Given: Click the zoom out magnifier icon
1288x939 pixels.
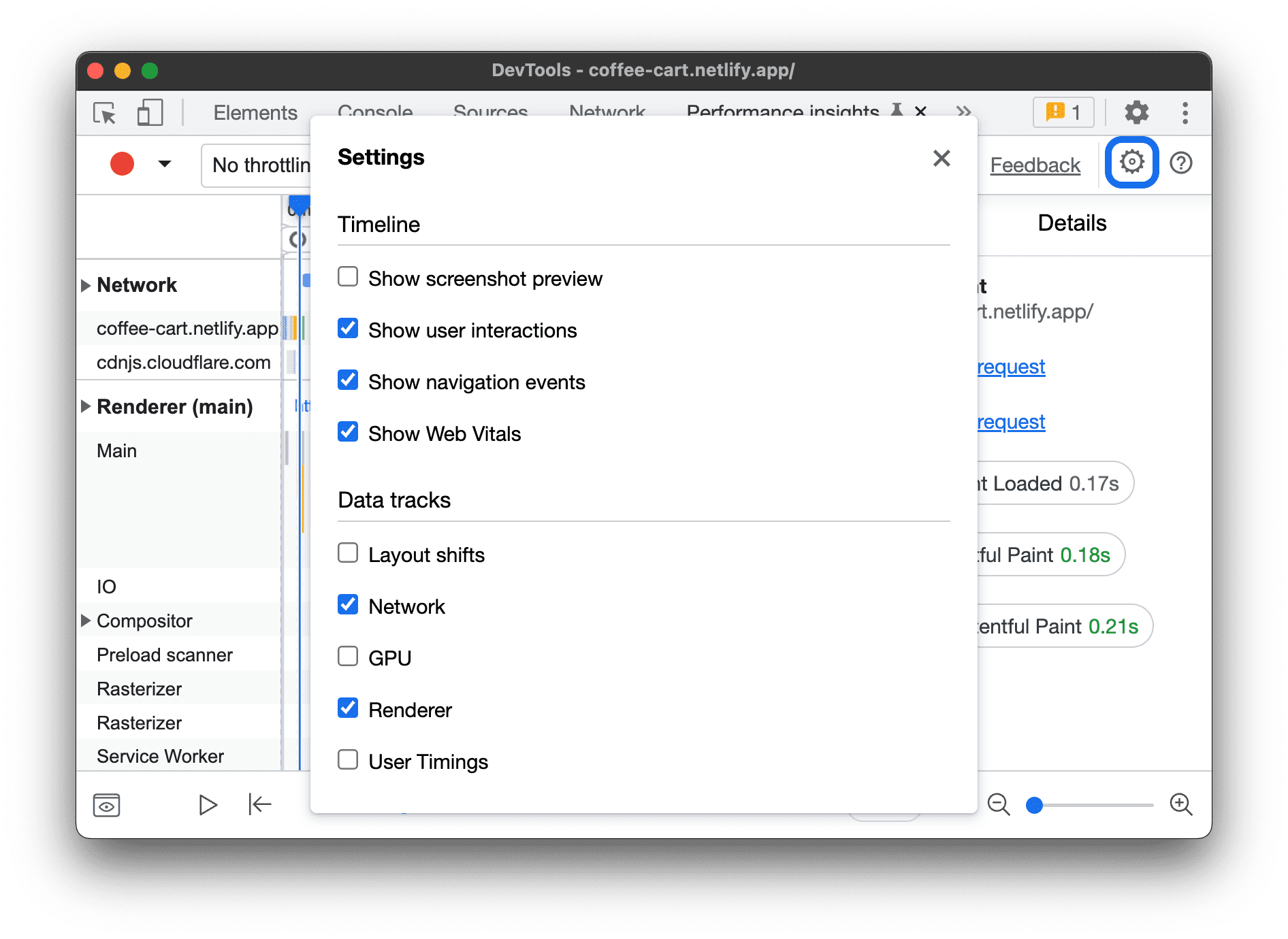Looking at the screenshot, I should 998,804.
